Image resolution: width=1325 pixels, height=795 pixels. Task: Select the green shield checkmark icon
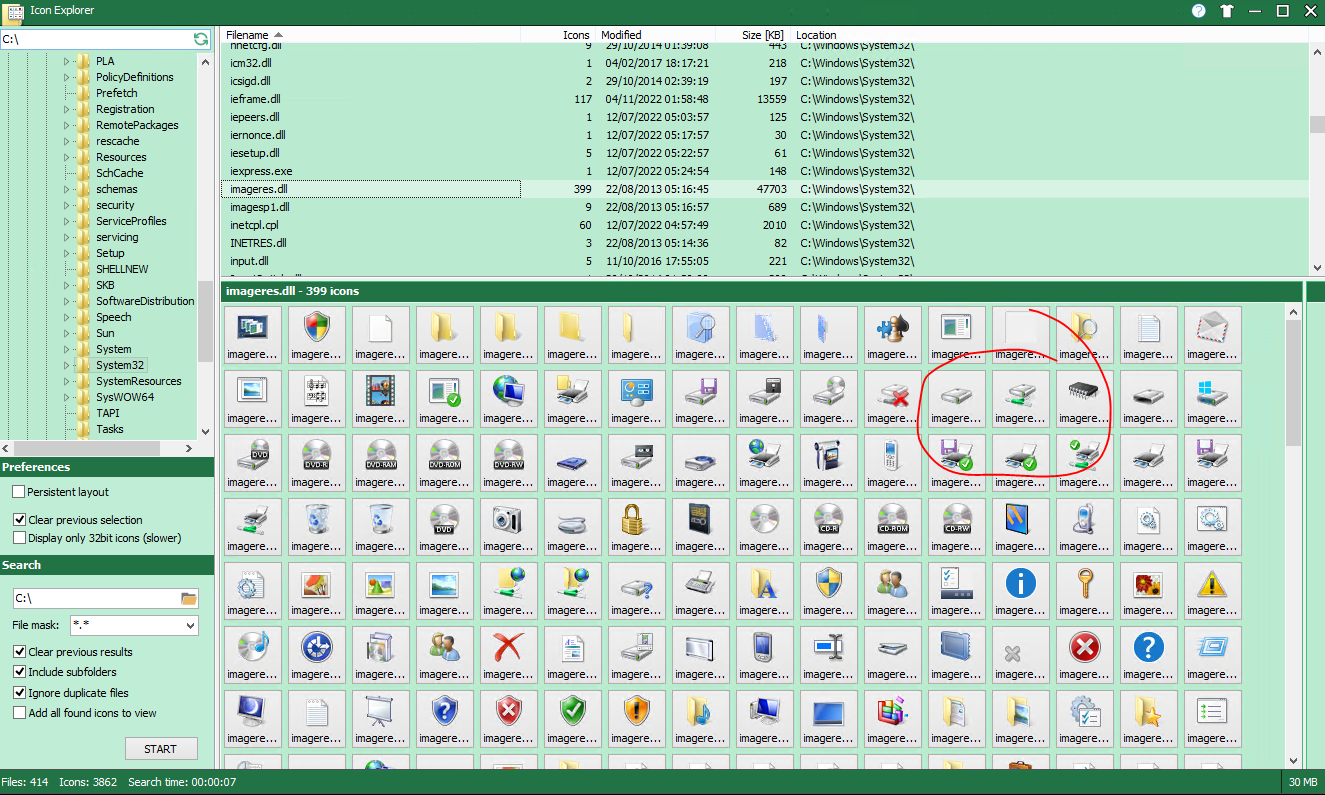pos(572,719)
